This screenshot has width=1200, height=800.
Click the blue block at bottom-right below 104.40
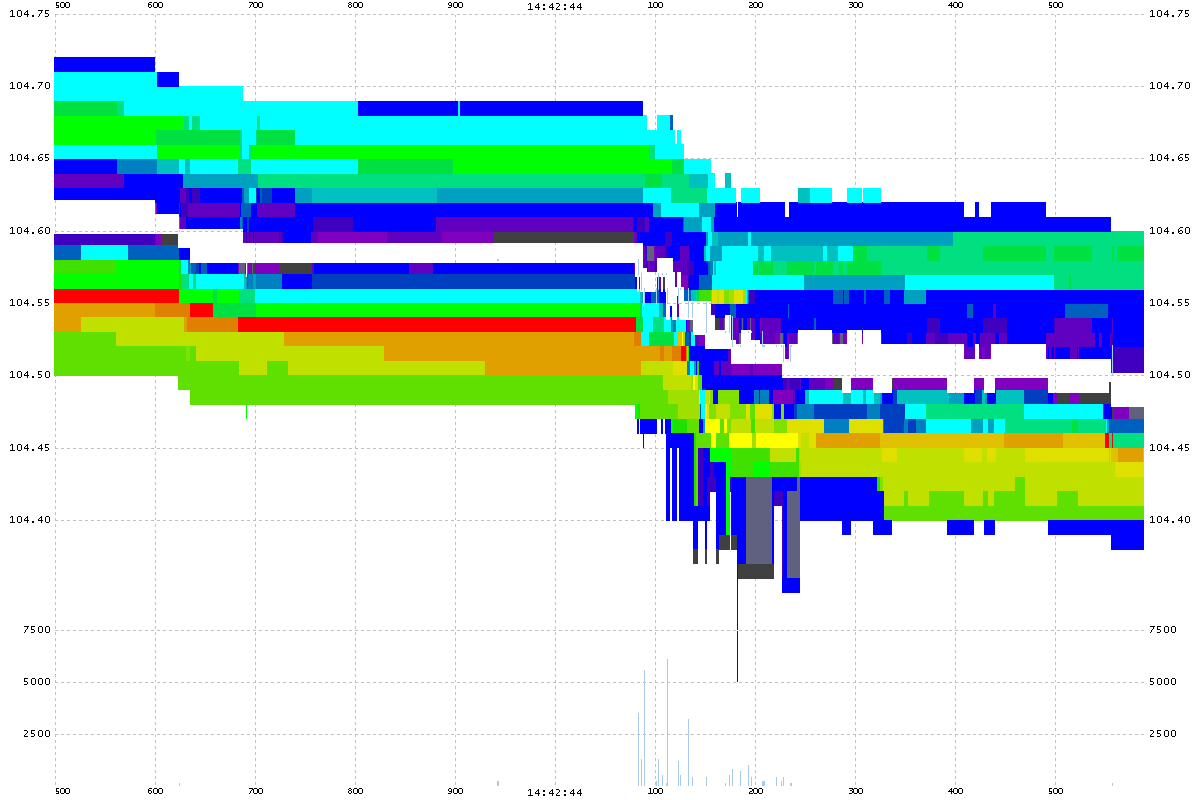[x=1127, y=541]
